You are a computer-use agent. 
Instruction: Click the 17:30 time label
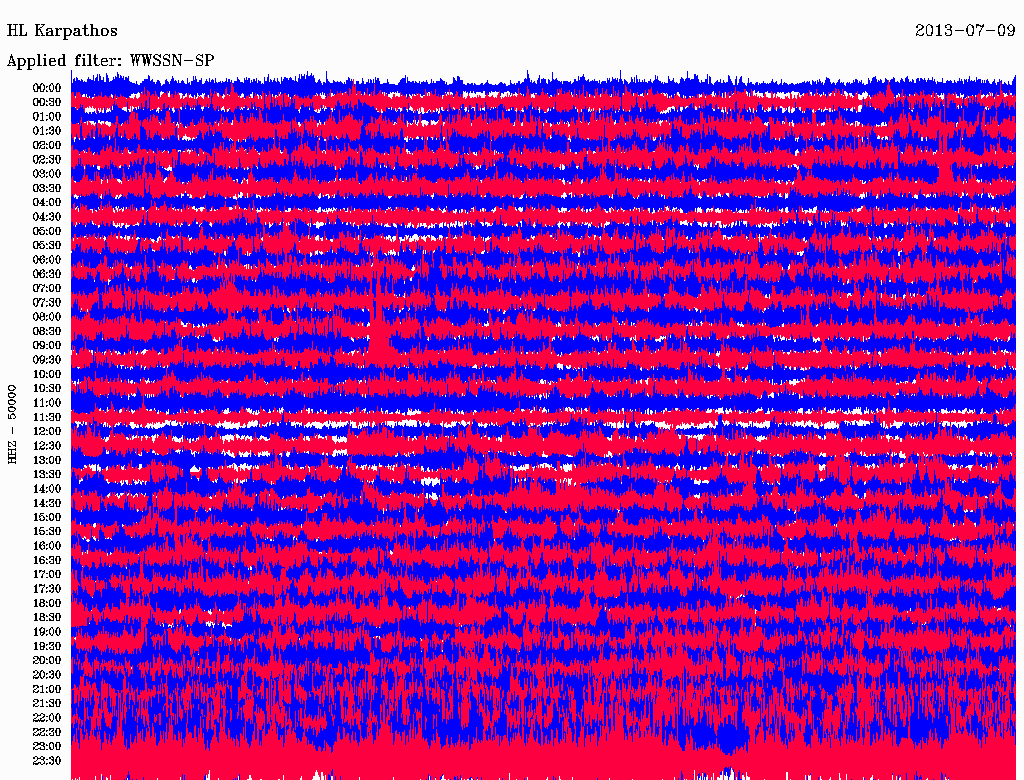pyautogui.click(x=47, y=589)
